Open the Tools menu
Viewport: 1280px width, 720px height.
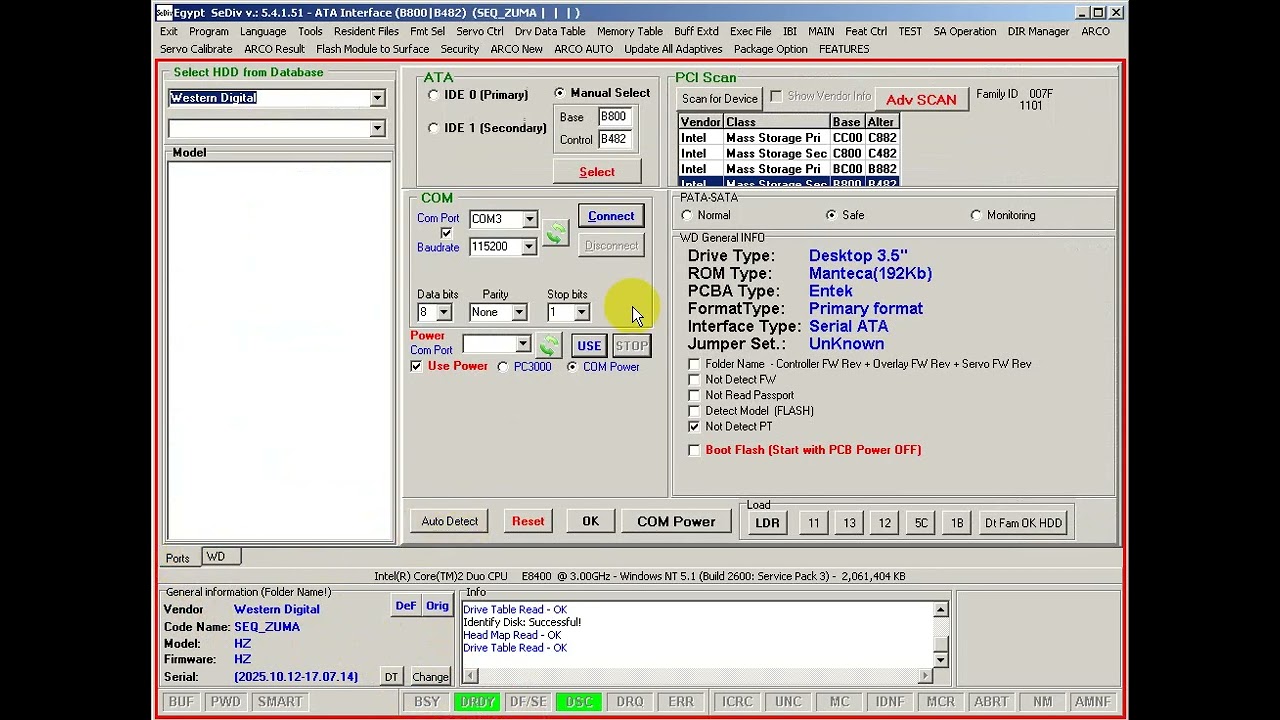(x=310, y=31)
